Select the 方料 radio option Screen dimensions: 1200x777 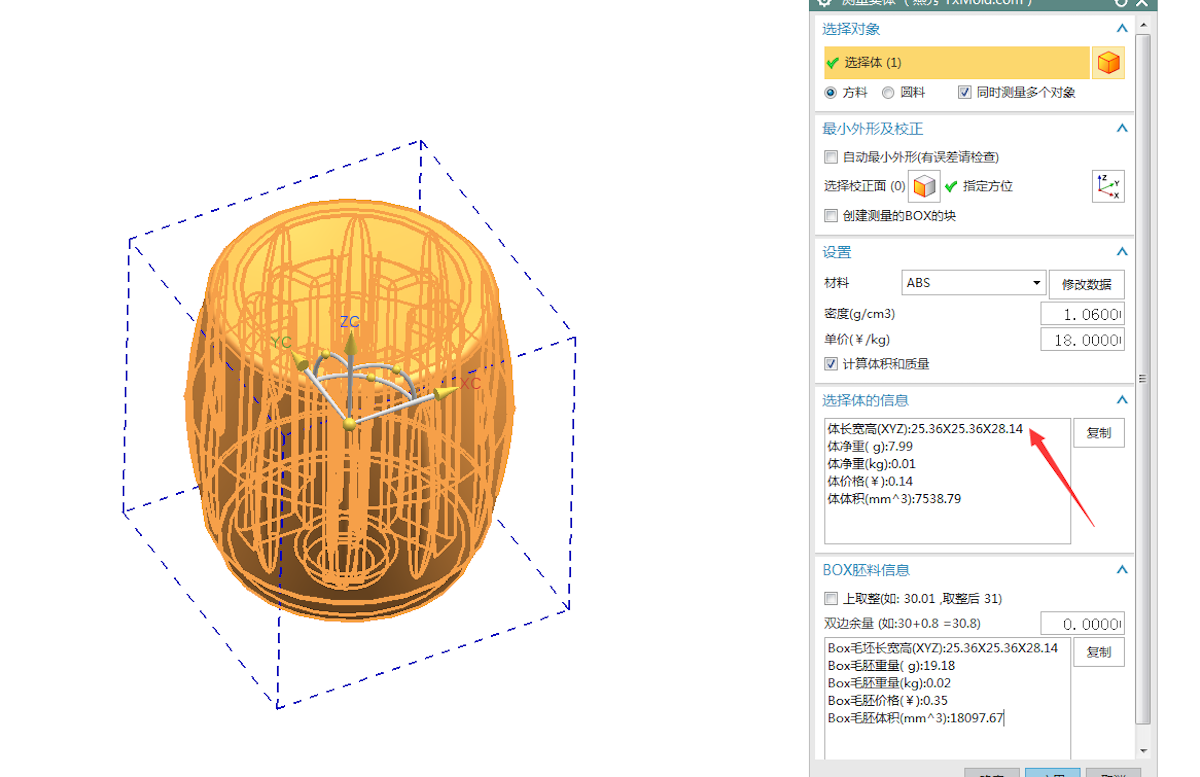pyautogui.click(x=830, y=93)
